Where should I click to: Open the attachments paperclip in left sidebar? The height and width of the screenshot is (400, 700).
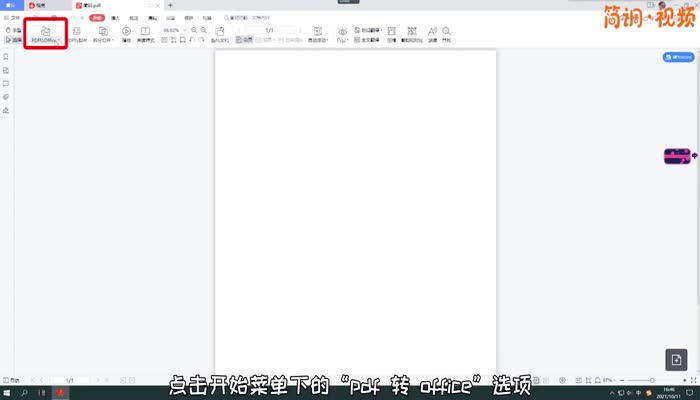(6, 97)
